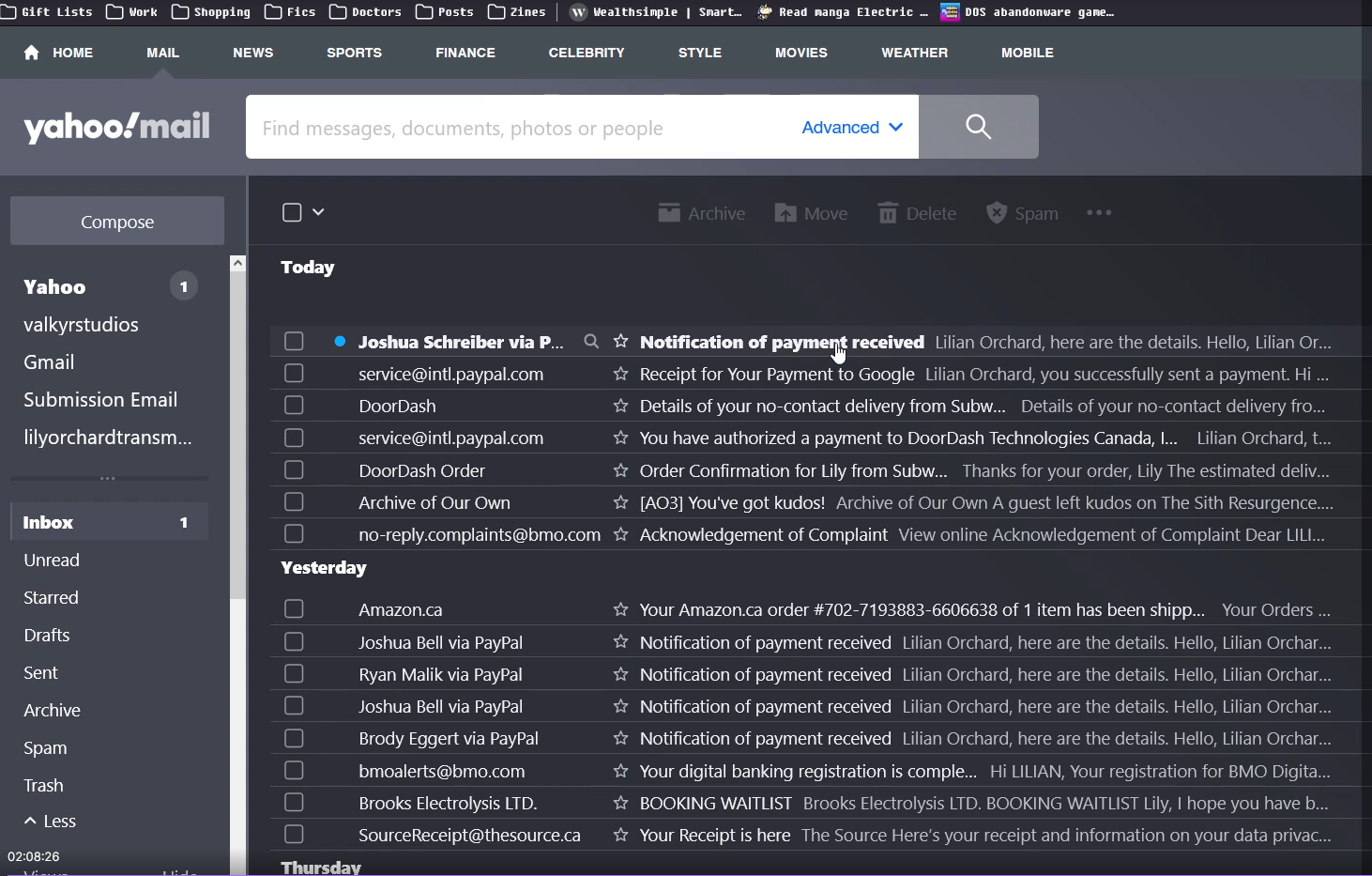Open Advanced search options dropdown
The height and width of the screenshot is (876, 1372).
852,127
